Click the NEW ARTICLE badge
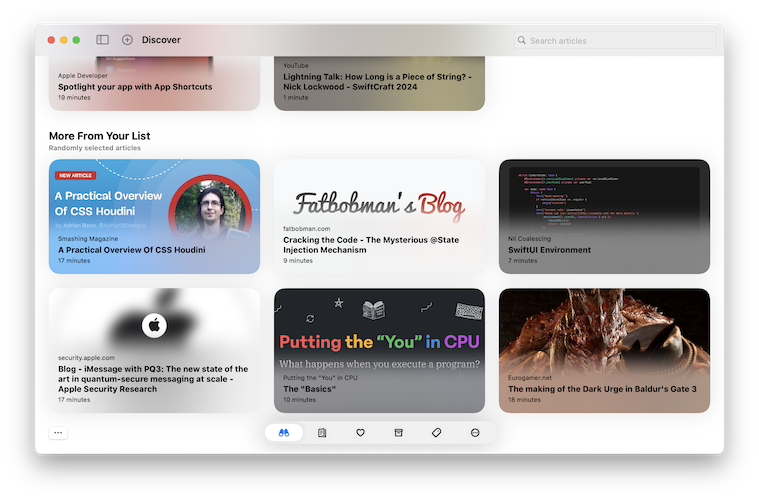The height and width of the screenshot is (500, 759). (76, 175)
